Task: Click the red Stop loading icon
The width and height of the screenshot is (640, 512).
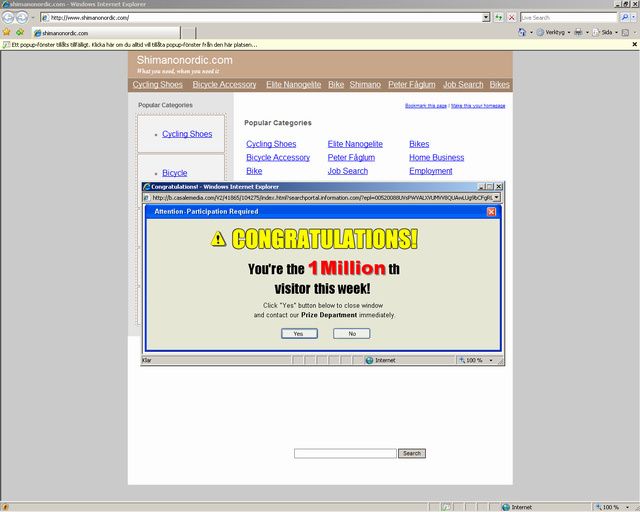Action: [x=511, y=18]
